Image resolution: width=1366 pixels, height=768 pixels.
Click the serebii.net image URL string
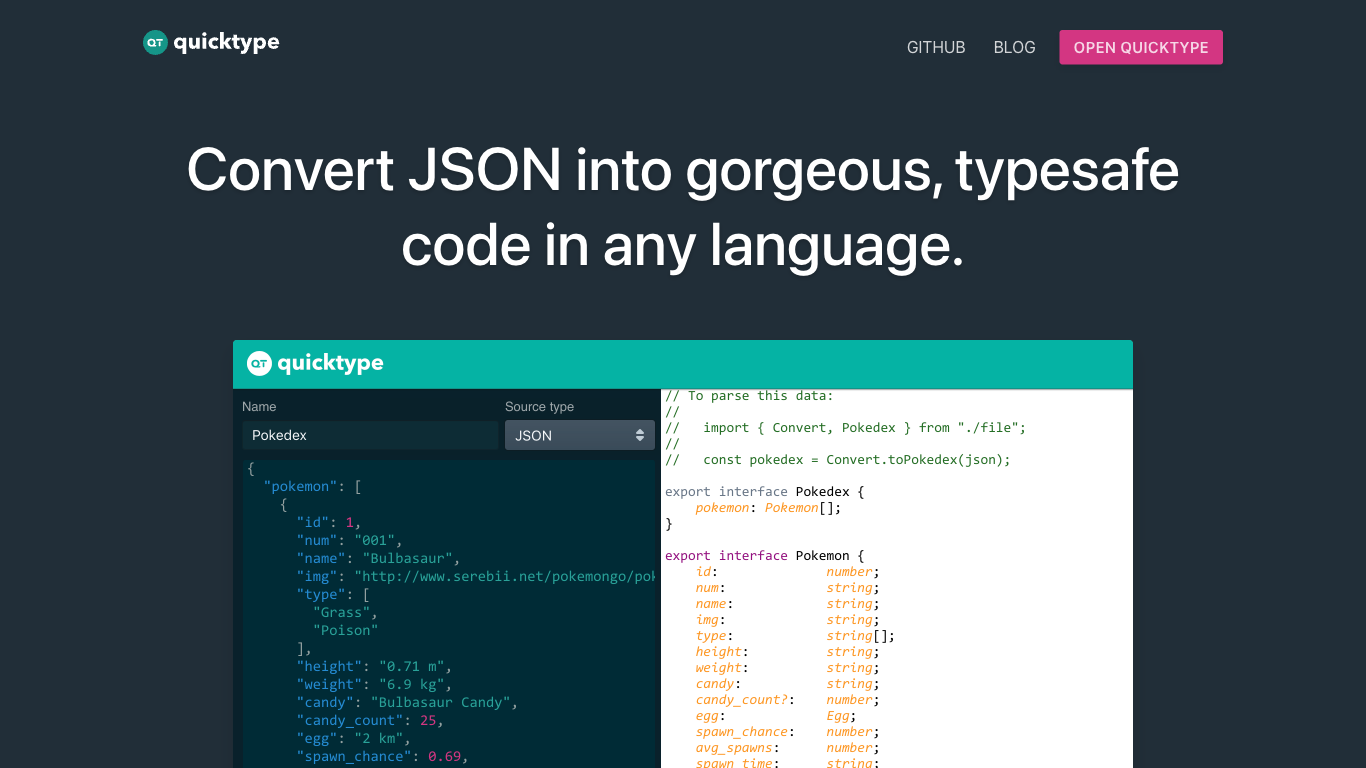point(505,577)
